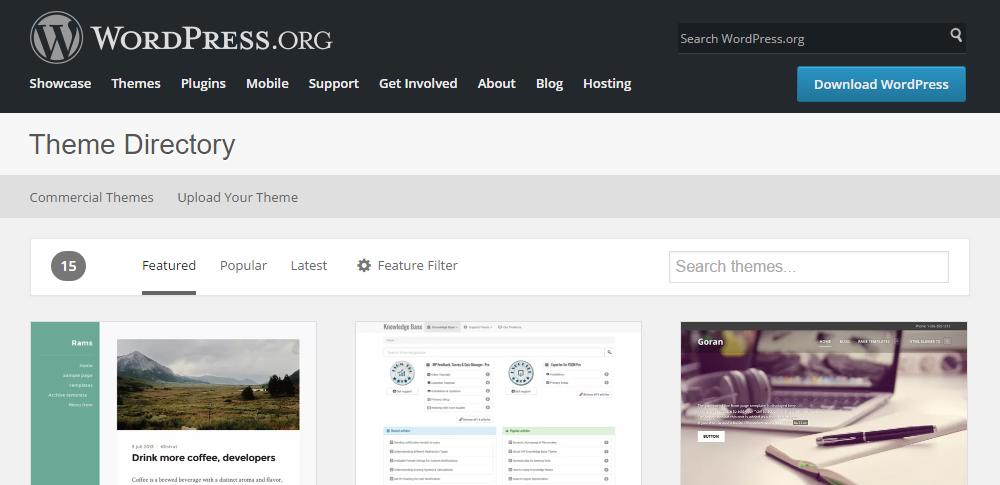Click into the Search themes box

click(809, 267)
